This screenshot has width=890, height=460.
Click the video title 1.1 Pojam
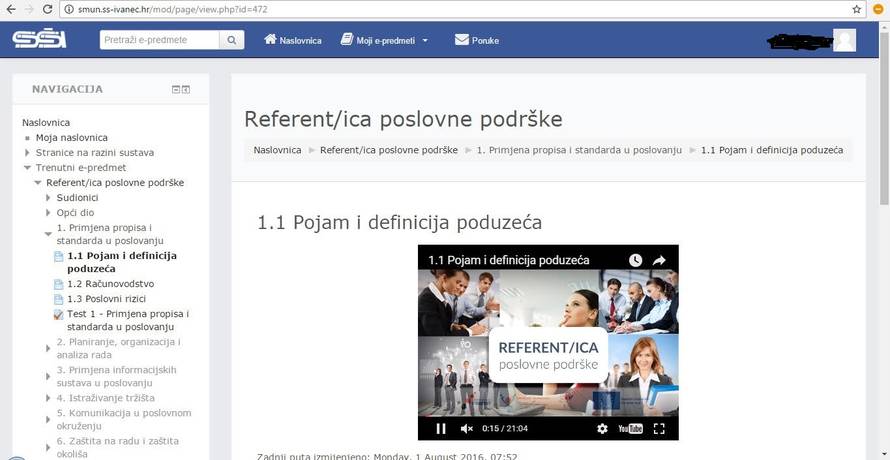click(509, 260)
